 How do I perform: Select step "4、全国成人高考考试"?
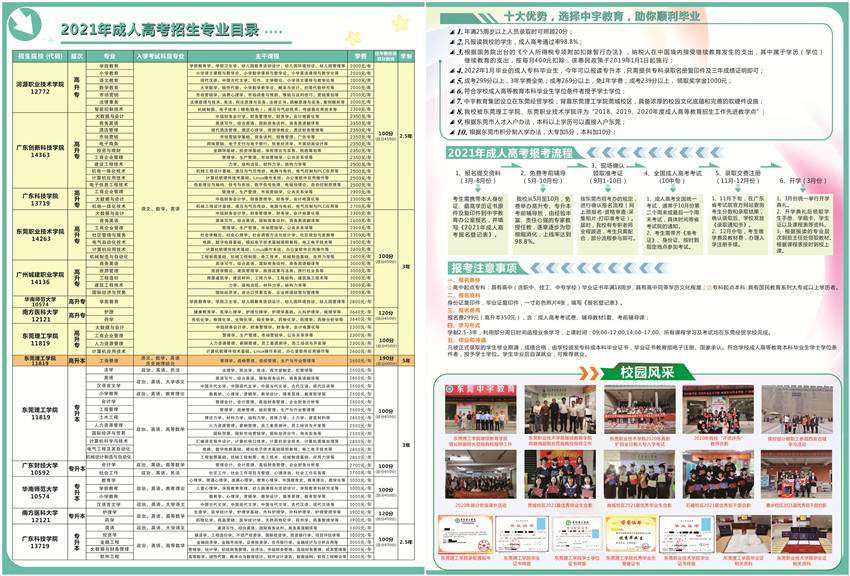pos(672,177)
